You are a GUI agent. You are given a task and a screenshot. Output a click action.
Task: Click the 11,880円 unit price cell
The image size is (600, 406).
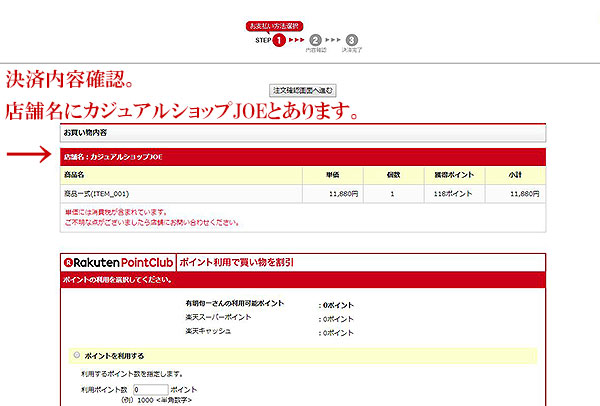(333, 194)
